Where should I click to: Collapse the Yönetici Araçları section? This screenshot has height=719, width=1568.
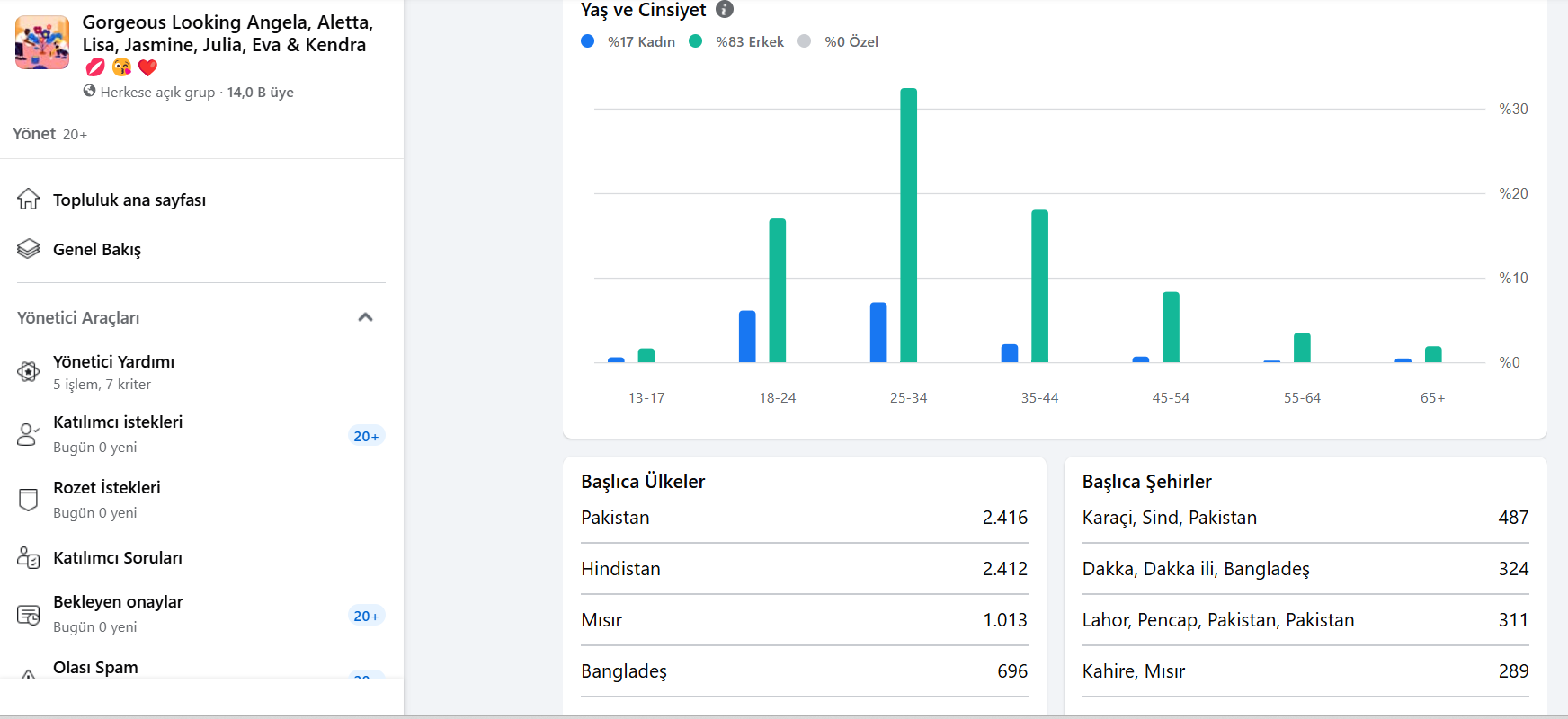(365, 317)
